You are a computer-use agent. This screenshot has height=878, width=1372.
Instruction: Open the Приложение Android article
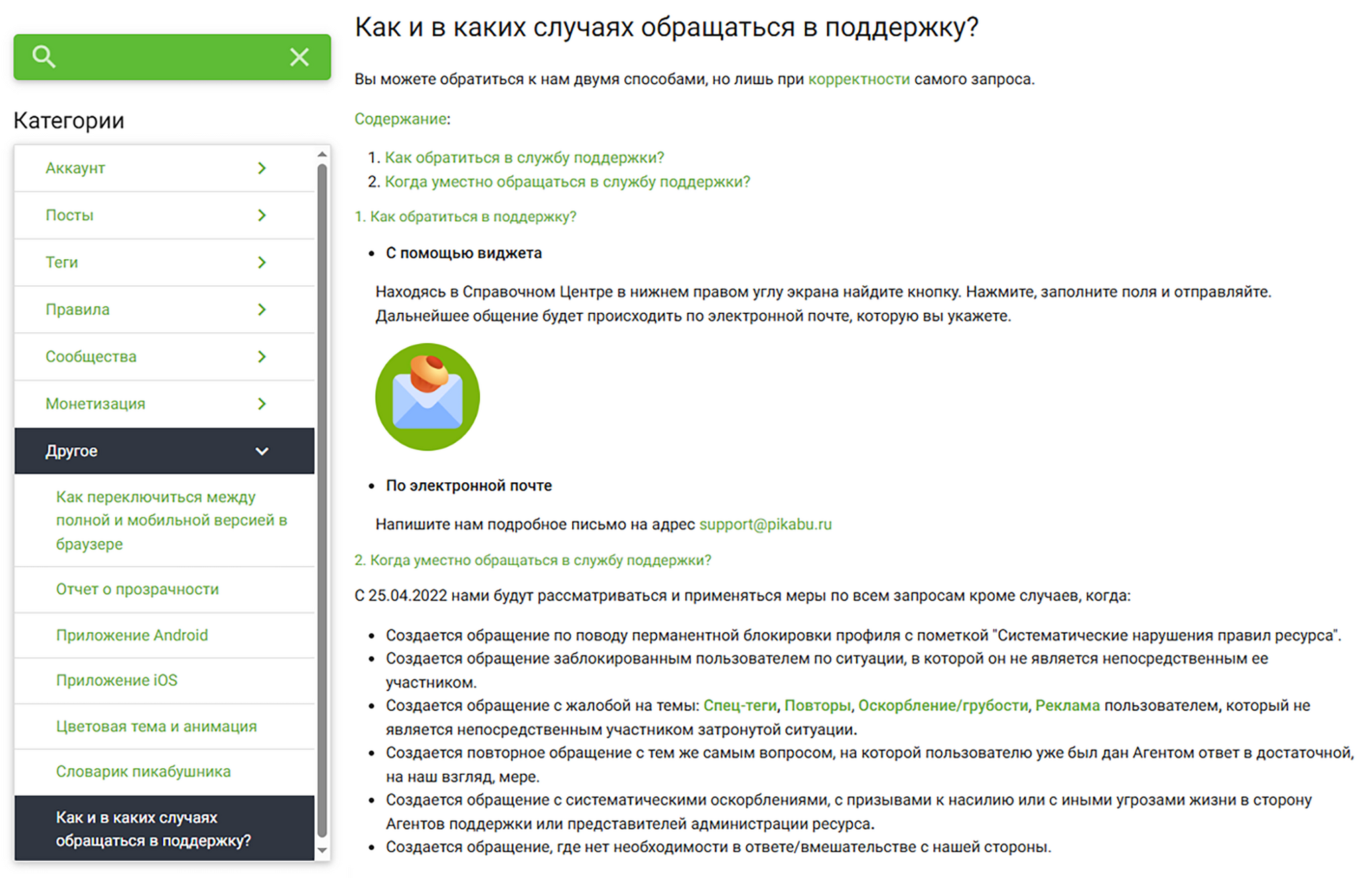pos(132,635)
